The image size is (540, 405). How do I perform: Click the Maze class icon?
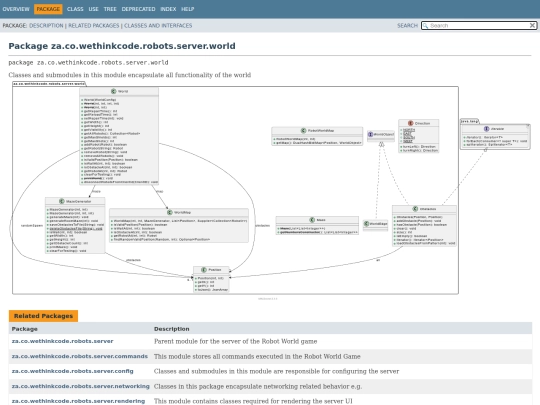(x=312, y=220)
